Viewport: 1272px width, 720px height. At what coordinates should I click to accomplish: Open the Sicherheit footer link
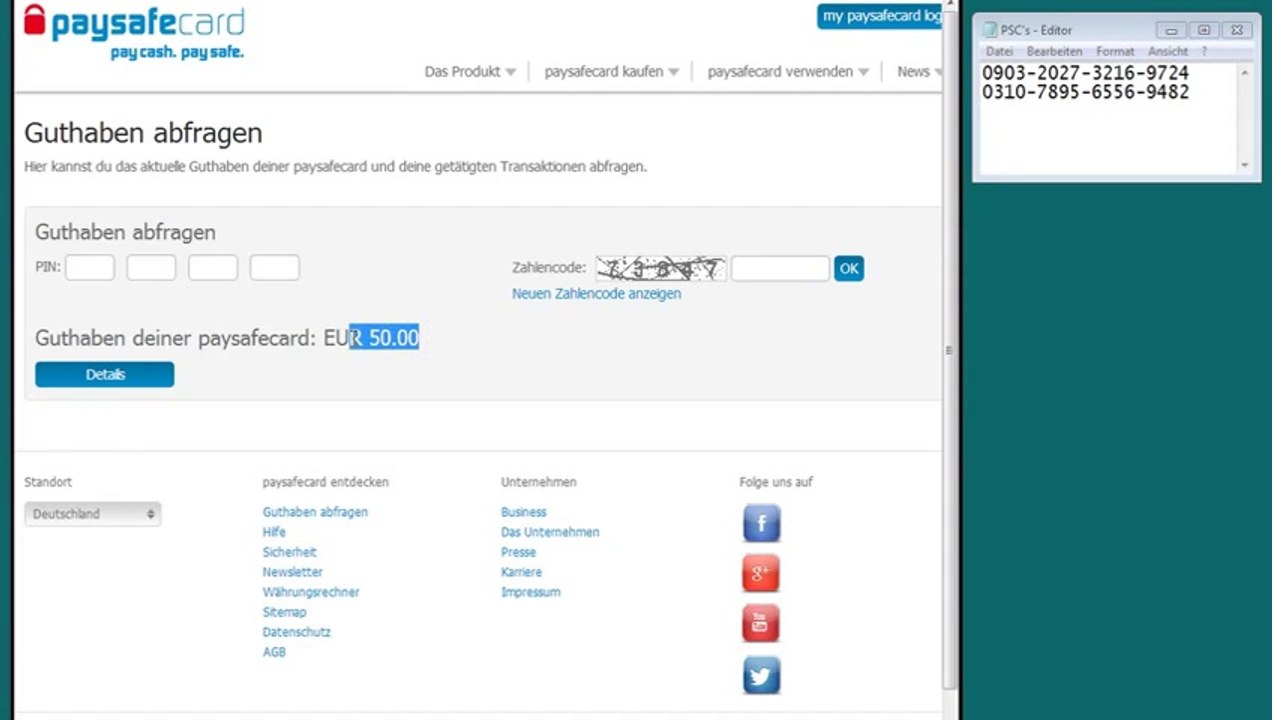point(289,552)
